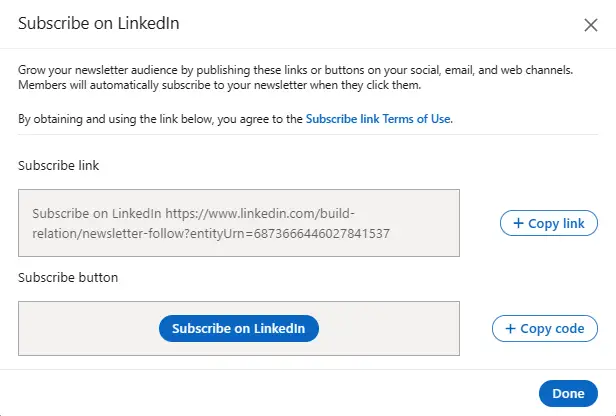Image resolution: width=616 pixels, height=416 pixels.
Task: Click the 'Subscribe on LinkedIn' dialog heading
Action: [99, 23]
